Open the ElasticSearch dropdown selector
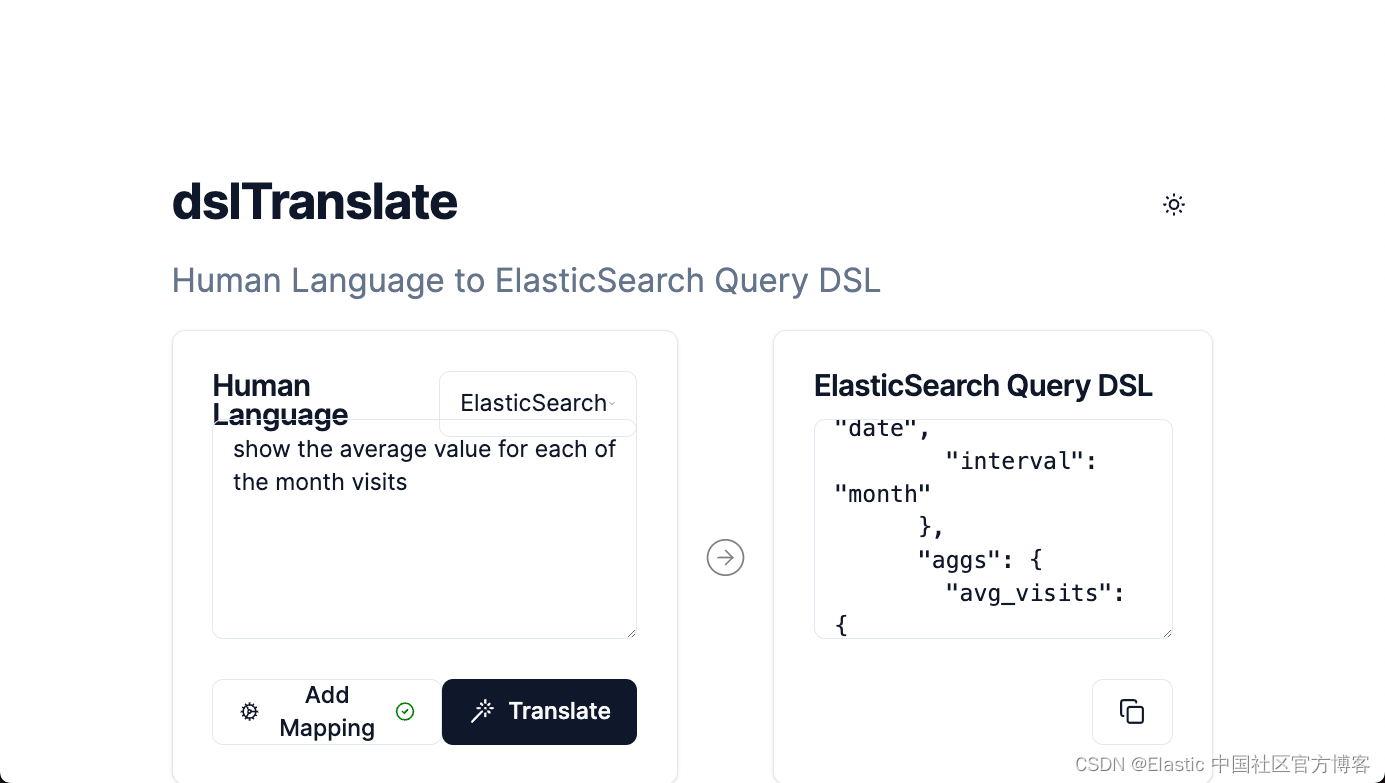Image resolution: width=1385 pixels, height=783 pixels. tap(538, 404)
